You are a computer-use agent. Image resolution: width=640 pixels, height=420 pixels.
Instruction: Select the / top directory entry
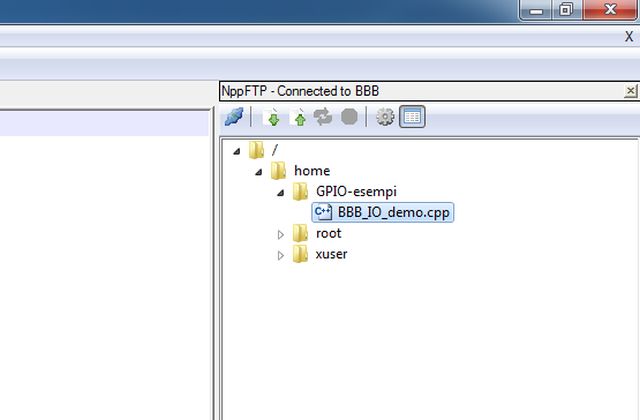pos(275,150)
